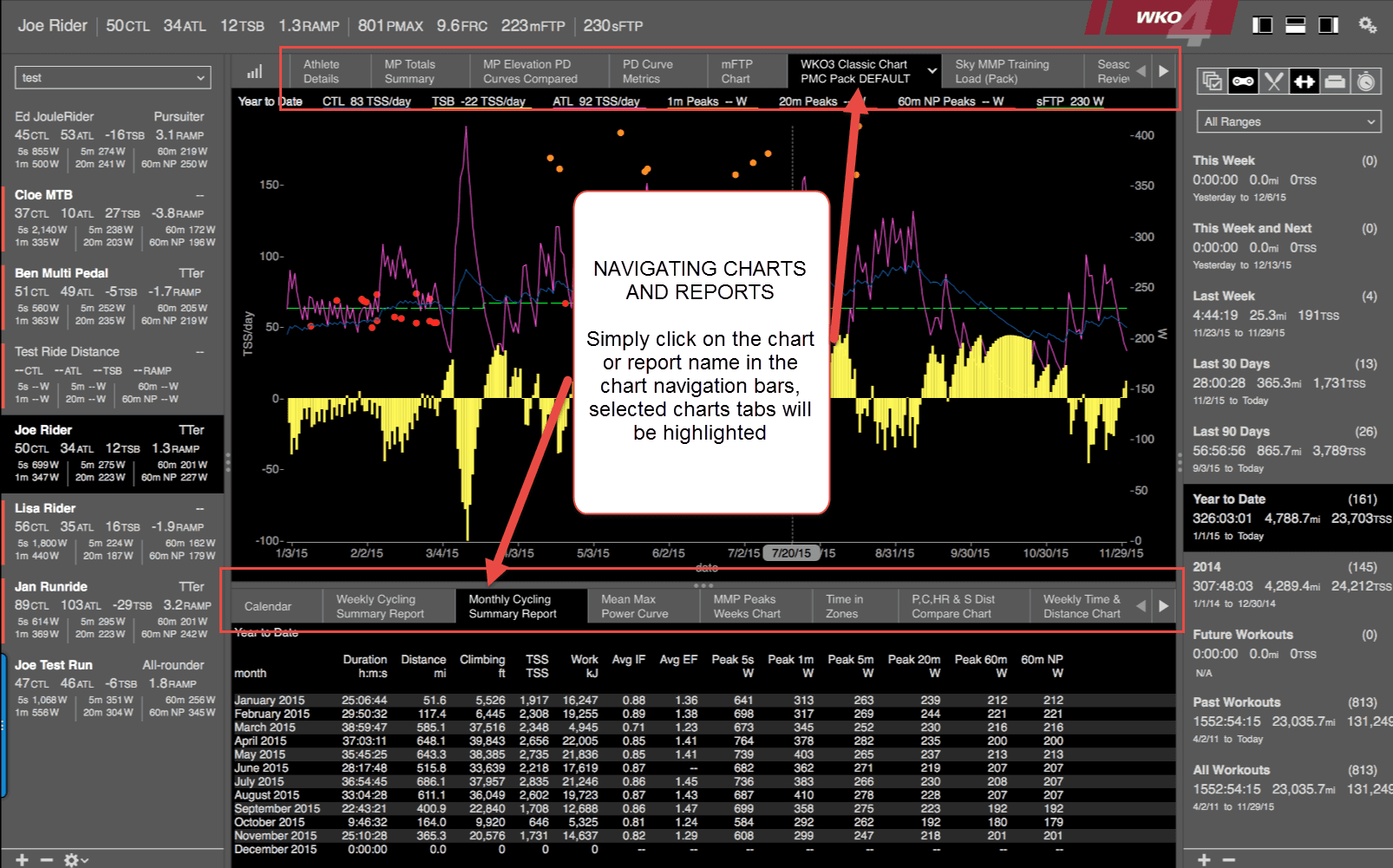Select the Last Week range
Screen dimensions: 1393x868
pos(1287,314)
